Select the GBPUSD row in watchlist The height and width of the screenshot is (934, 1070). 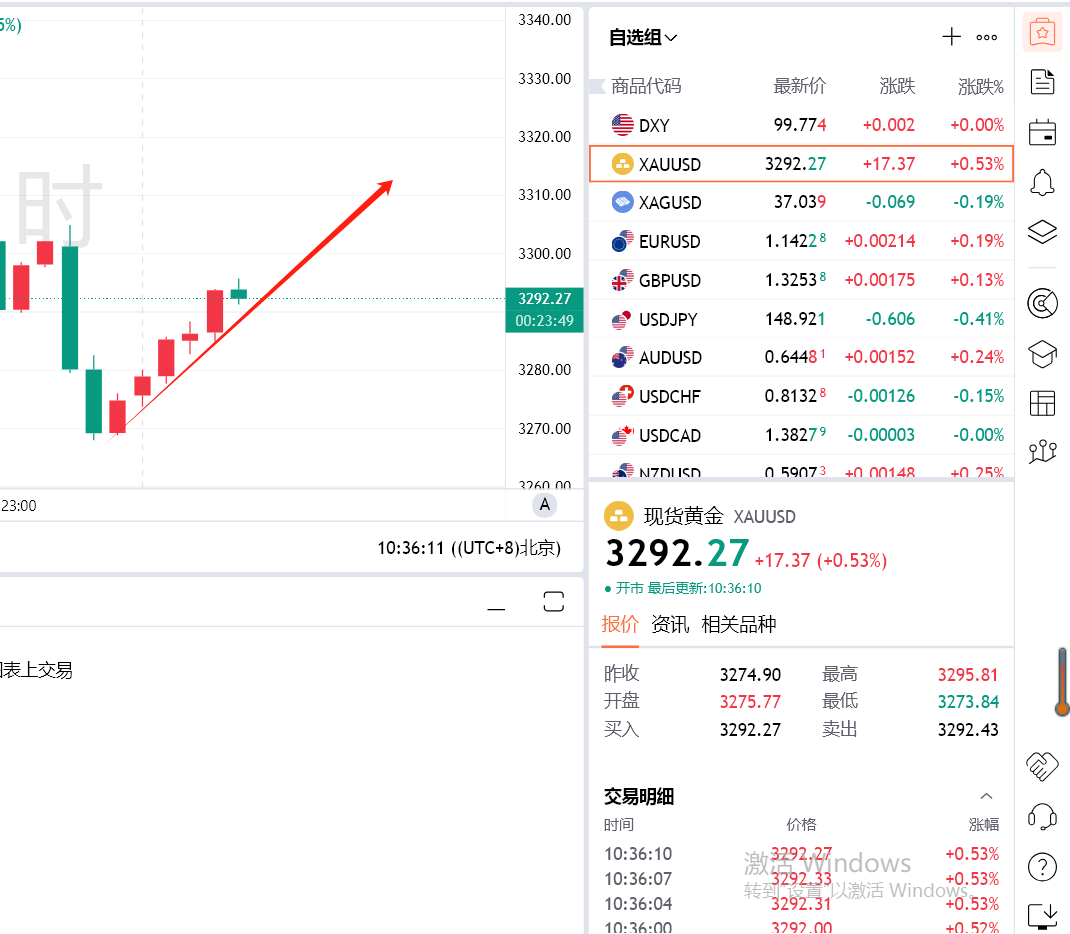tap(801, 280)
